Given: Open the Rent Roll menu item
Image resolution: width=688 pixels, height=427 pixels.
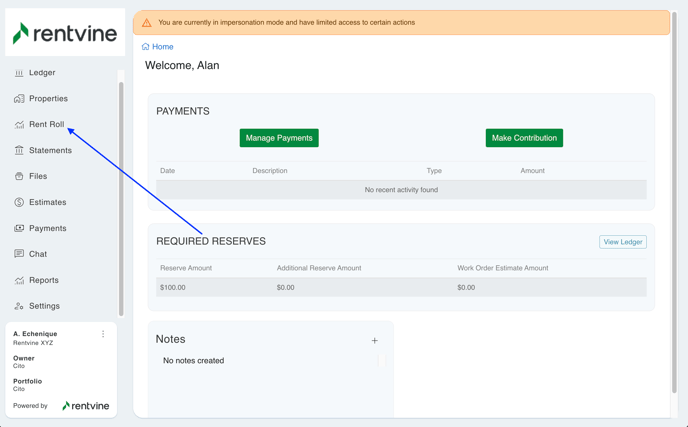Looking at the screenshot, I should click(x=46, y=125).
